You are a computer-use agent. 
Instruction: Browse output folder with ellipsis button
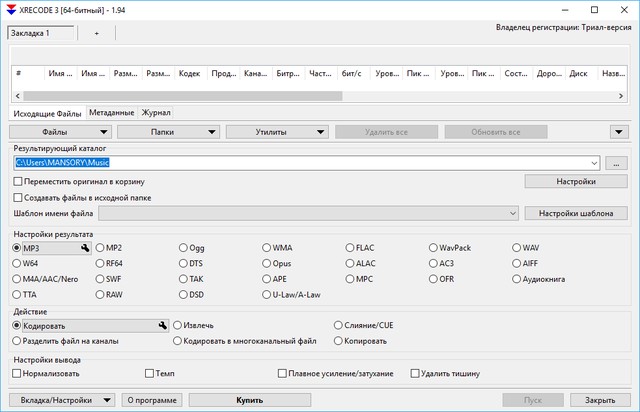tap(616, 162)
